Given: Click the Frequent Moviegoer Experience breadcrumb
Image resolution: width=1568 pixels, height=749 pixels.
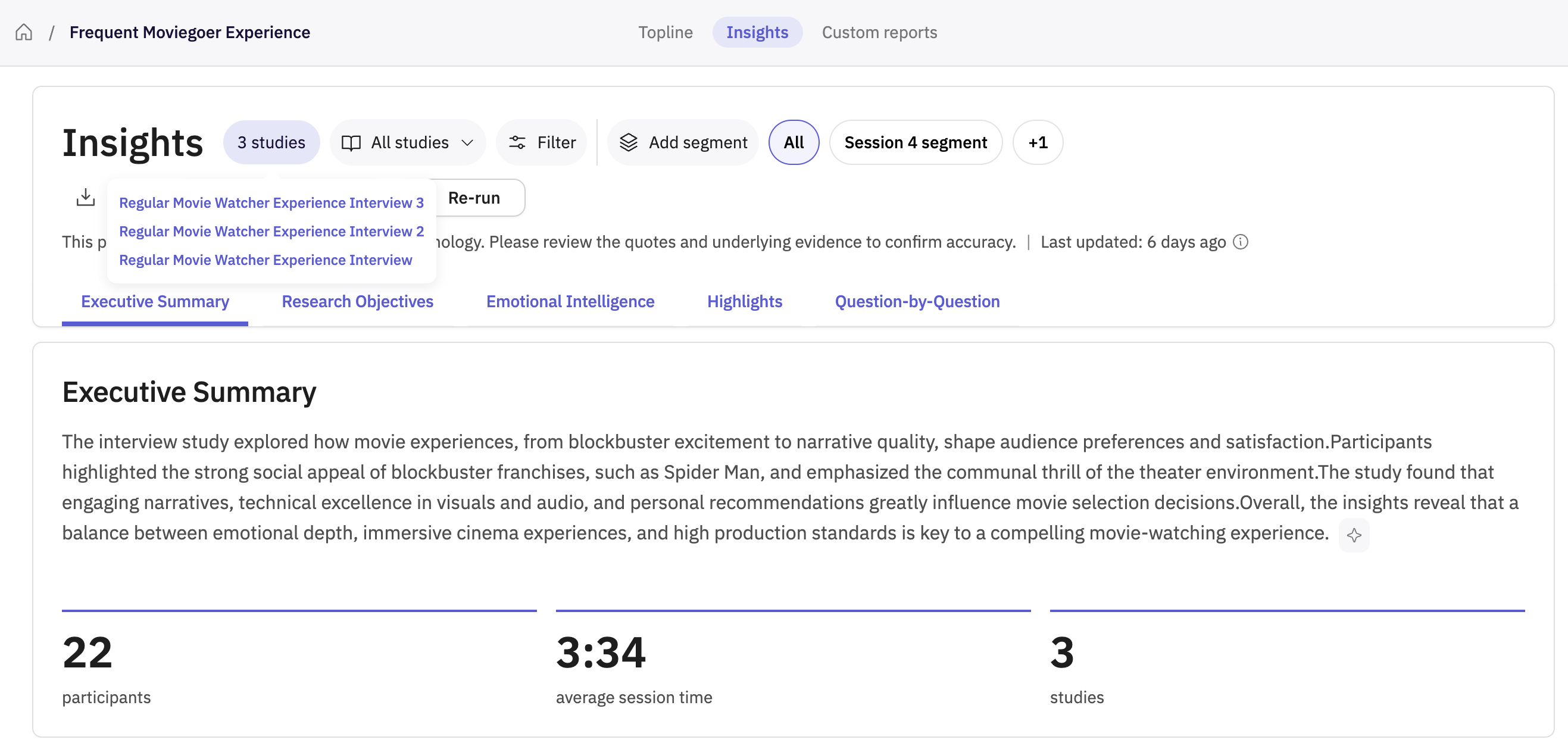Looking at the screenshot, I should click(x=190, y=32).
